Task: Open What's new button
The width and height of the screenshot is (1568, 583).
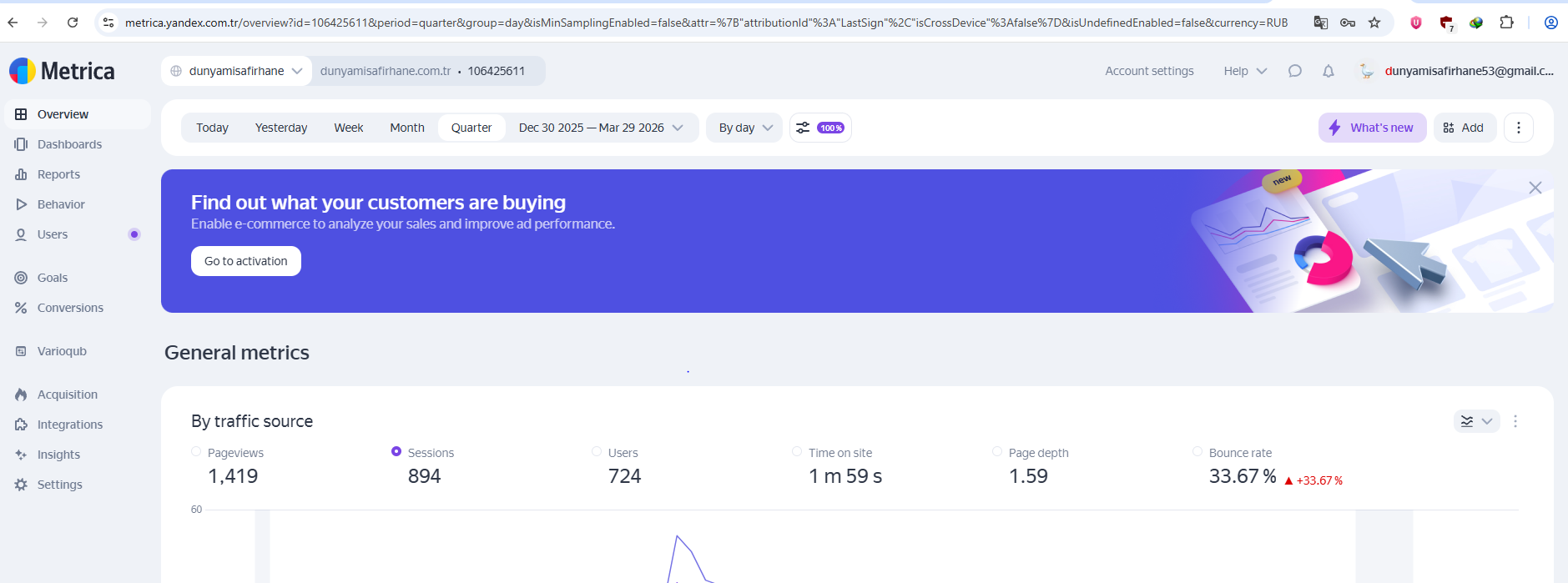Action: click(1373, 128)
